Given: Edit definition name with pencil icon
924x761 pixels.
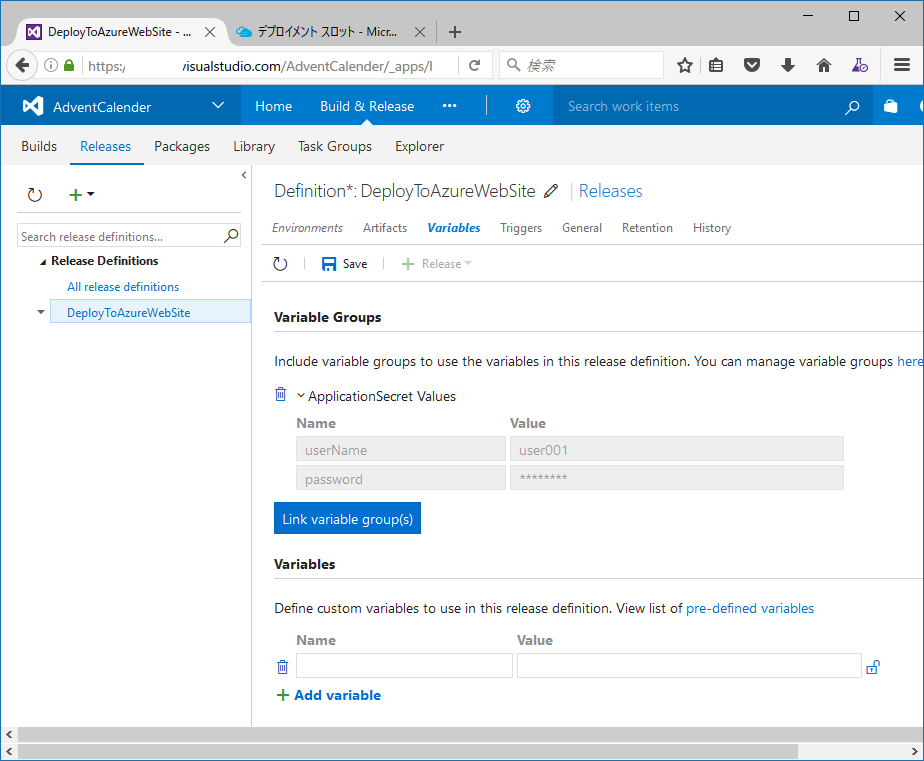Looking at the screenshot, I should (551, 191).
